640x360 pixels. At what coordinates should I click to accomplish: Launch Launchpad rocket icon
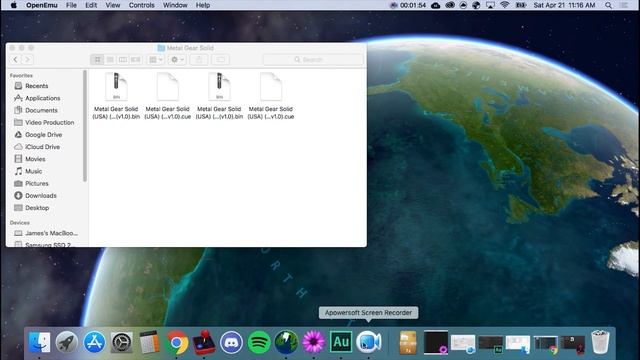coord(67,342)
